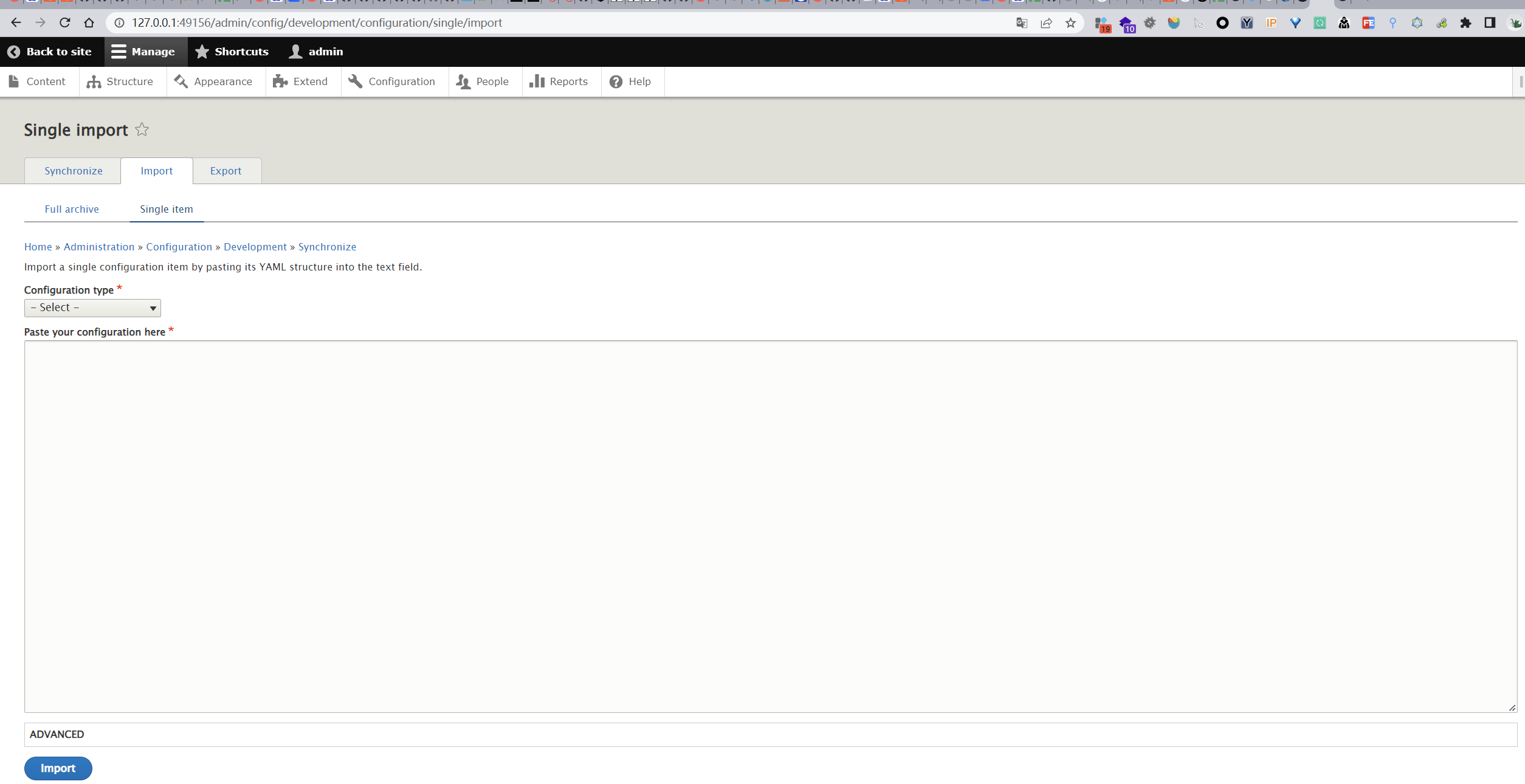This screenshot has height=784, width=1525.
Task: Expand the ADVANCED section
Action: pos(771,734)
